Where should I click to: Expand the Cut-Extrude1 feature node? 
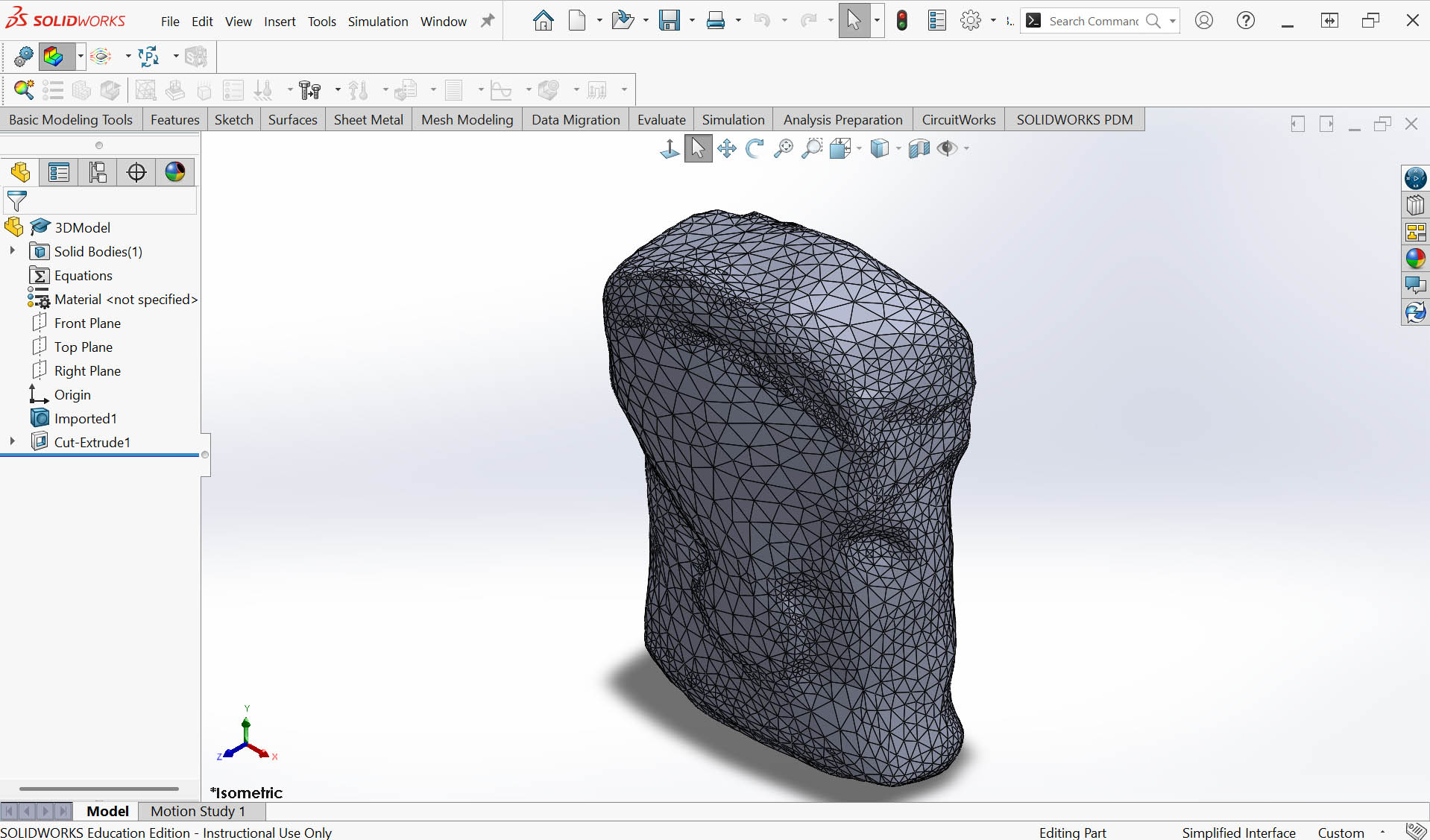point(12,442)
